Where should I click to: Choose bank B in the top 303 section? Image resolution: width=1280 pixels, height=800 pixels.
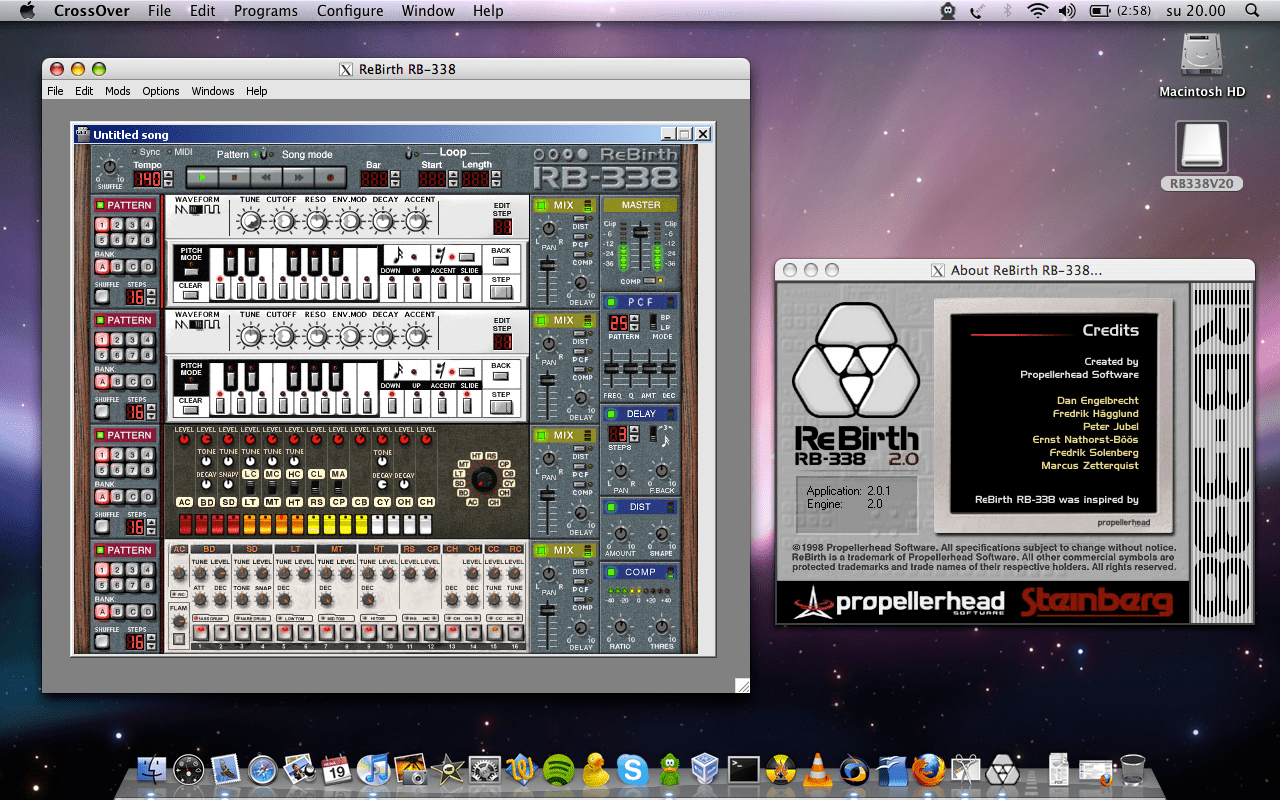pos(116,266)
